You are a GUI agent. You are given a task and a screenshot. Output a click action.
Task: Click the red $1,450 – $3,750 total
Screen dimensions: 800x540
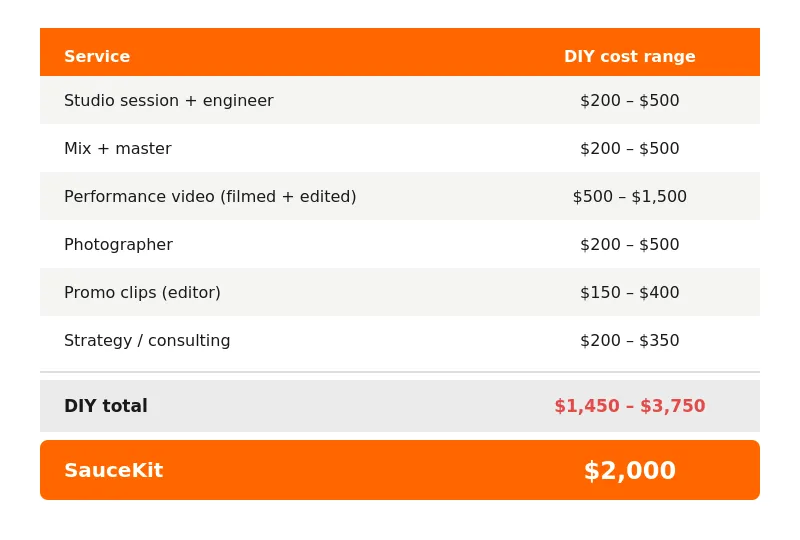(630, 406)
